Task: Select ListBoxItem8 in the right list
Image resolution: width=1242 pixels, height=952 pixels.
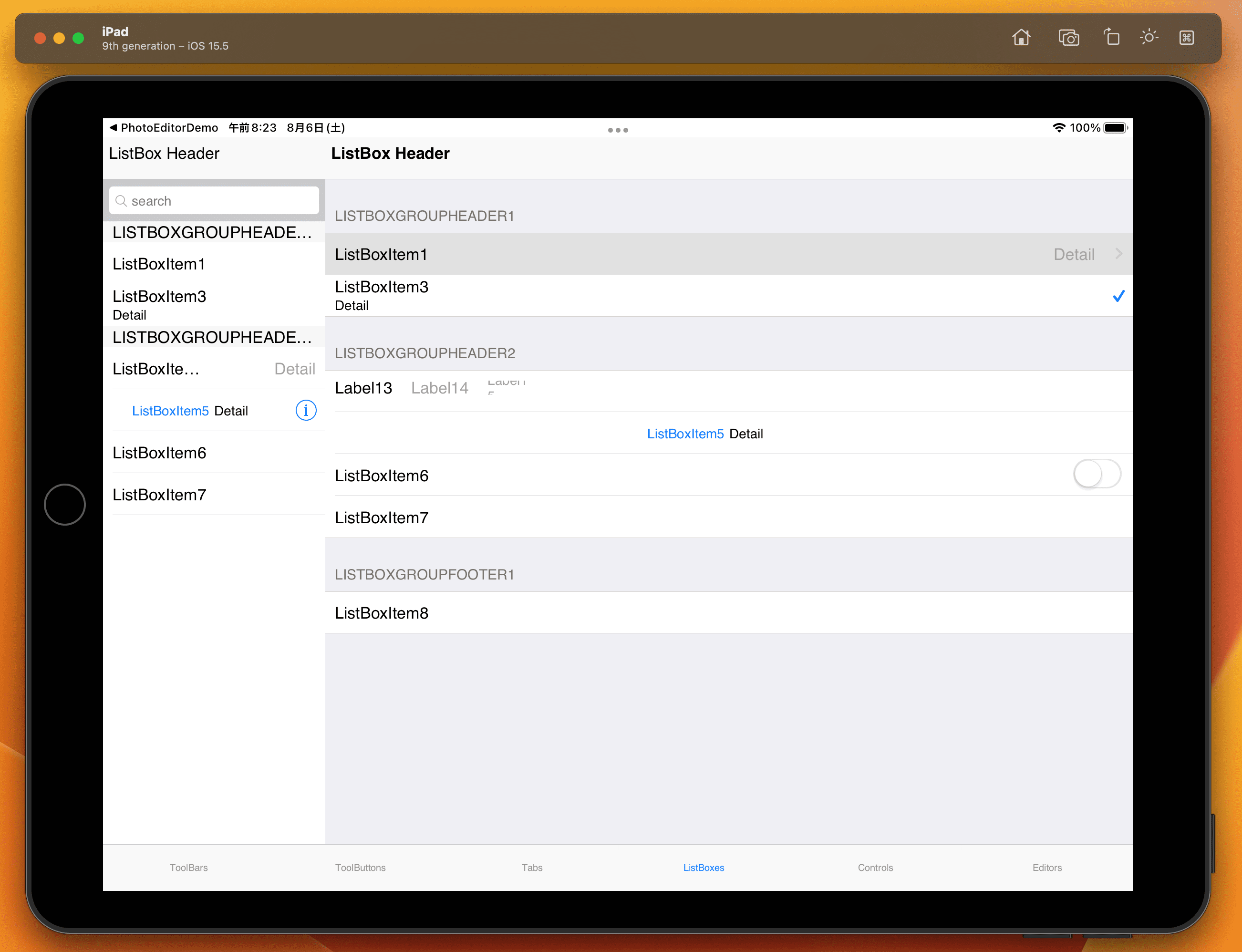Action: (729, 612)
